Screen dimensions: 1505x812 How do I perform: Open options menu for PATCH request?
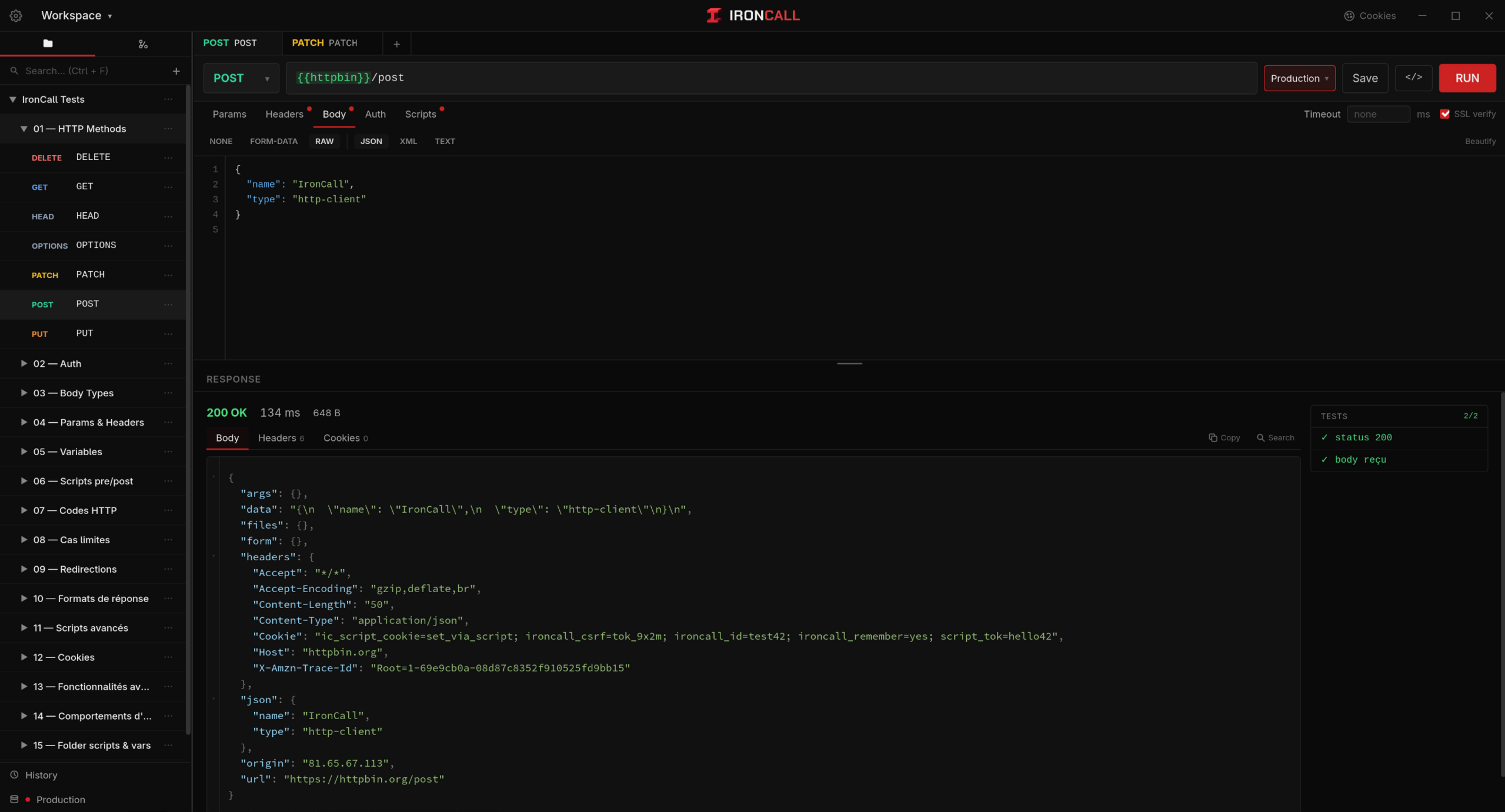[x=168, y=275]
